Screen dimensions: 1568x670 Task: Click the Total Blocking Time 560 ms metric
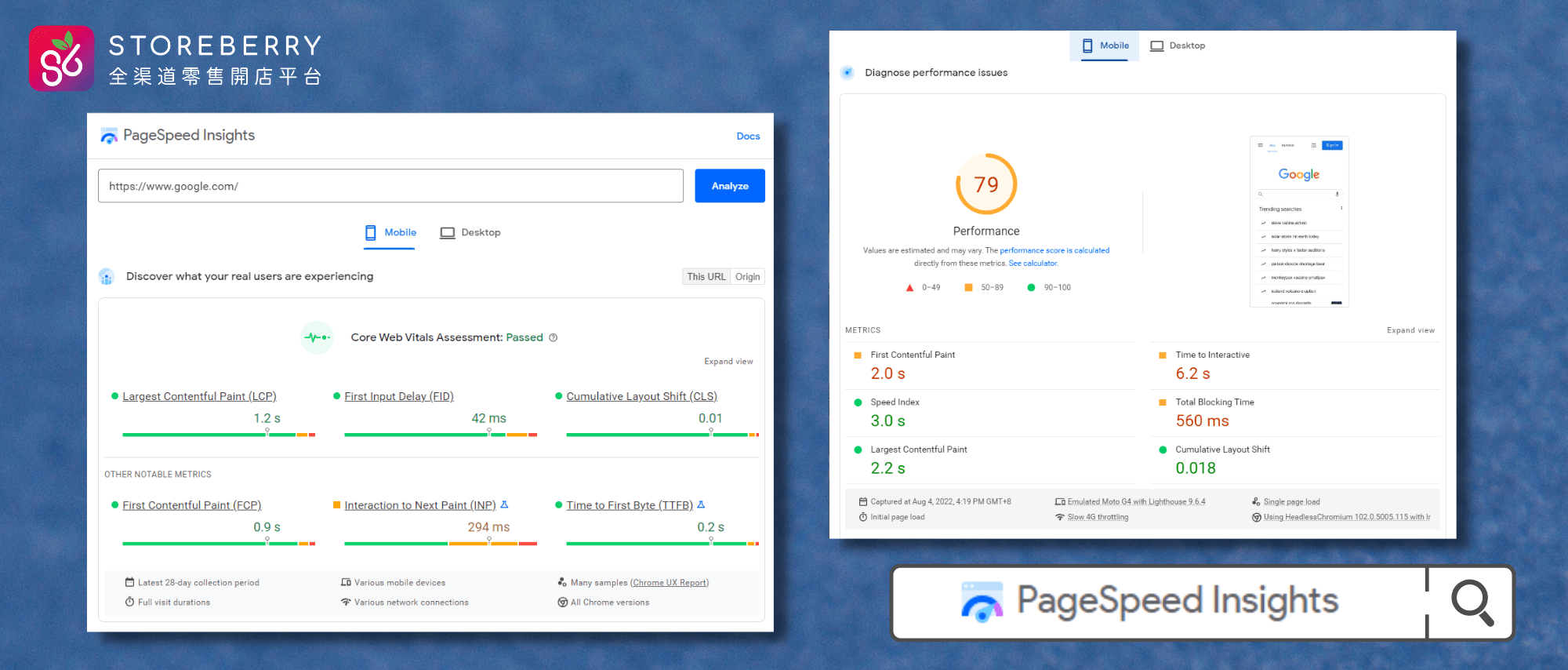point(1295,413)
